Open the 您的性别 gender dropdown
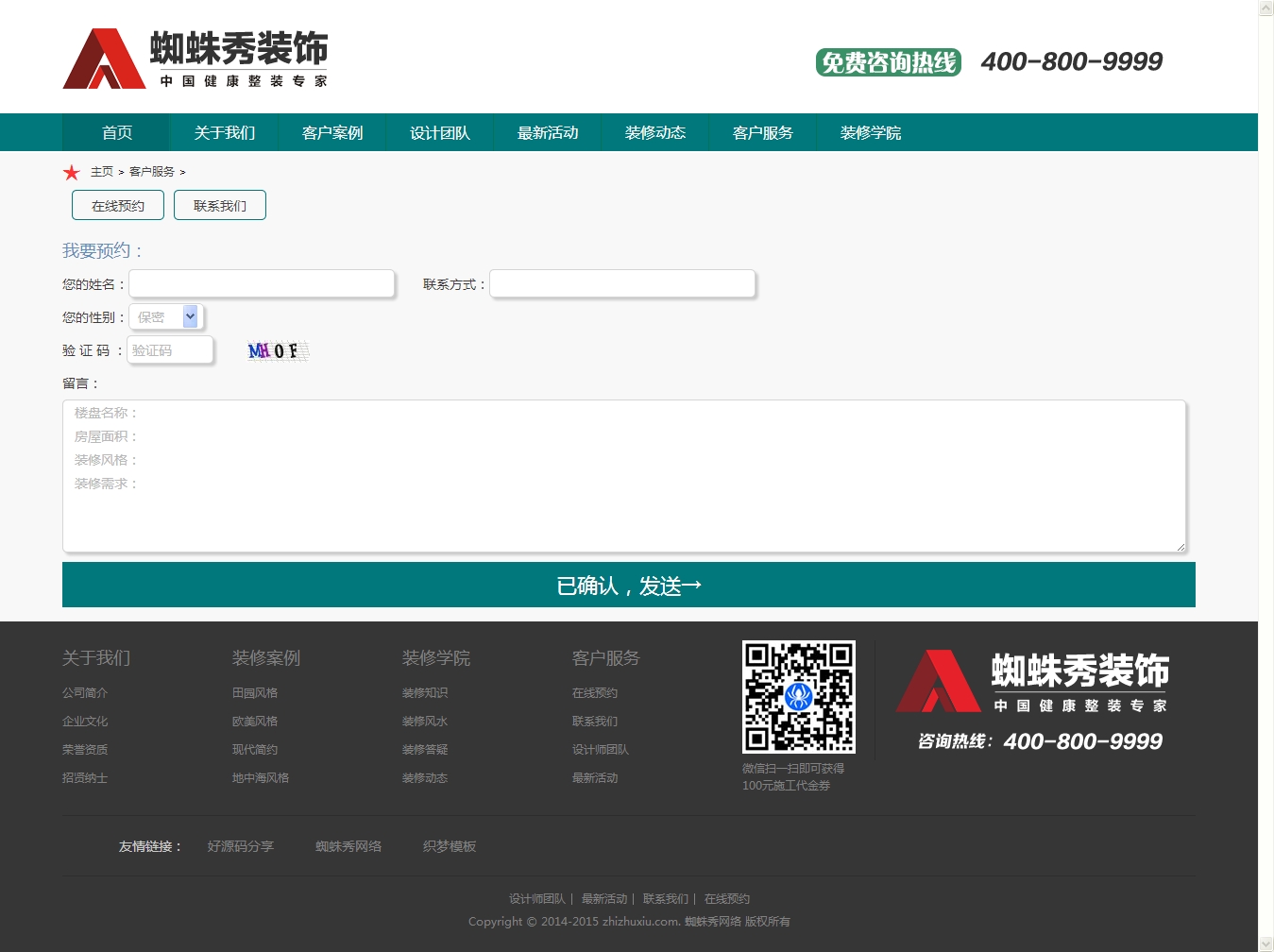The height and width of the screenshot is (952, 1274). (166, 317)
